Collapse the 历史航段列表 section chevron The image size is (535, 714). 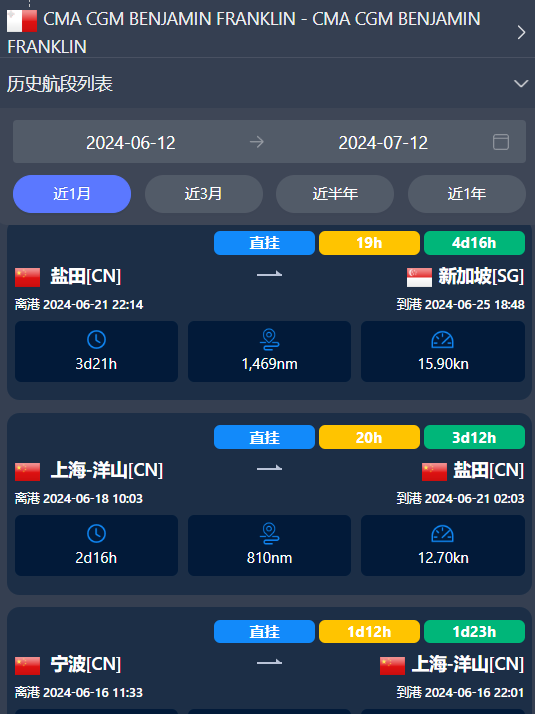tap(521, 84)
